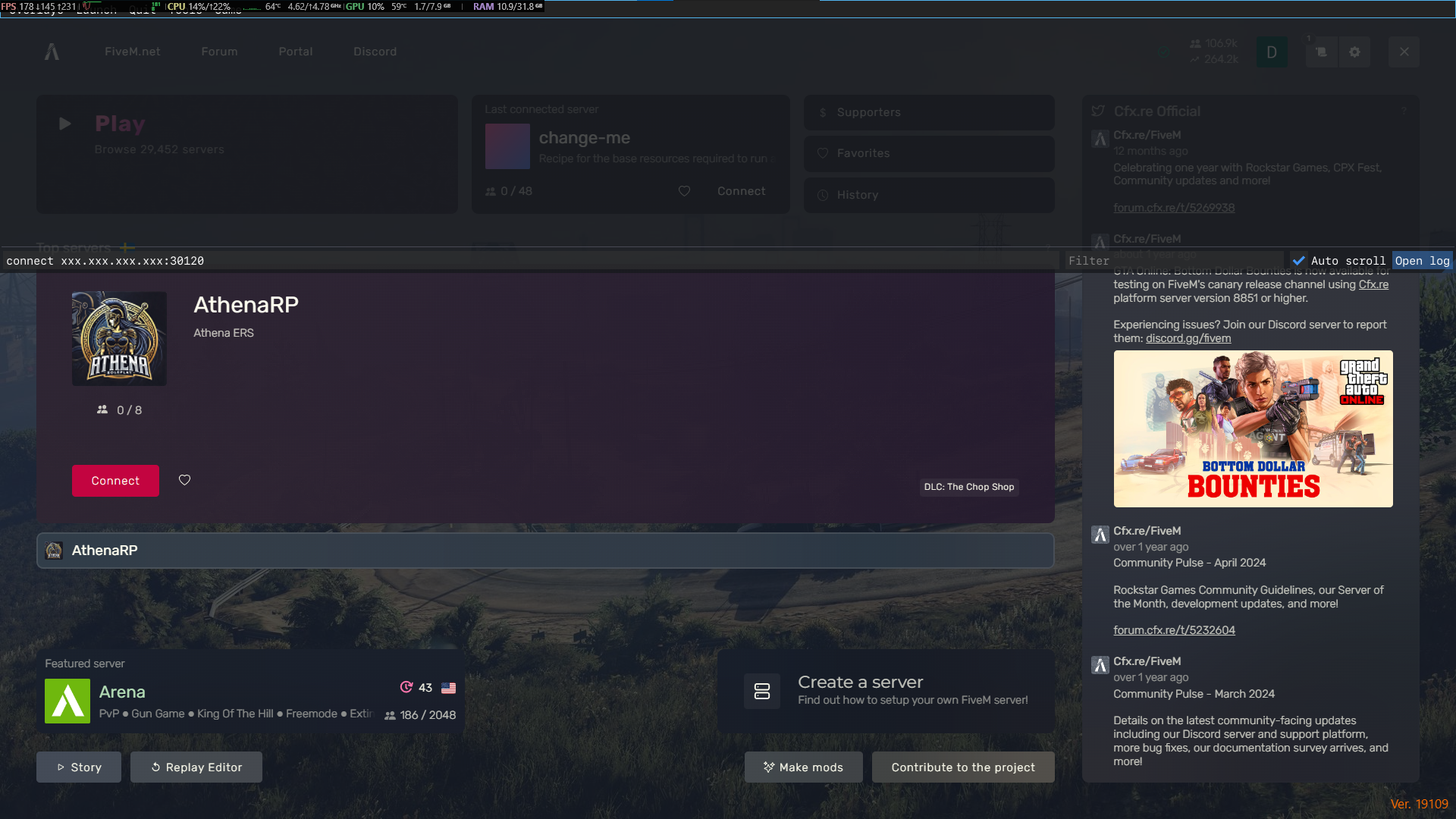Viewport: 1456px width, 819px height.
Task: Click the FiveM logo icon
Action: coord(52,52)
